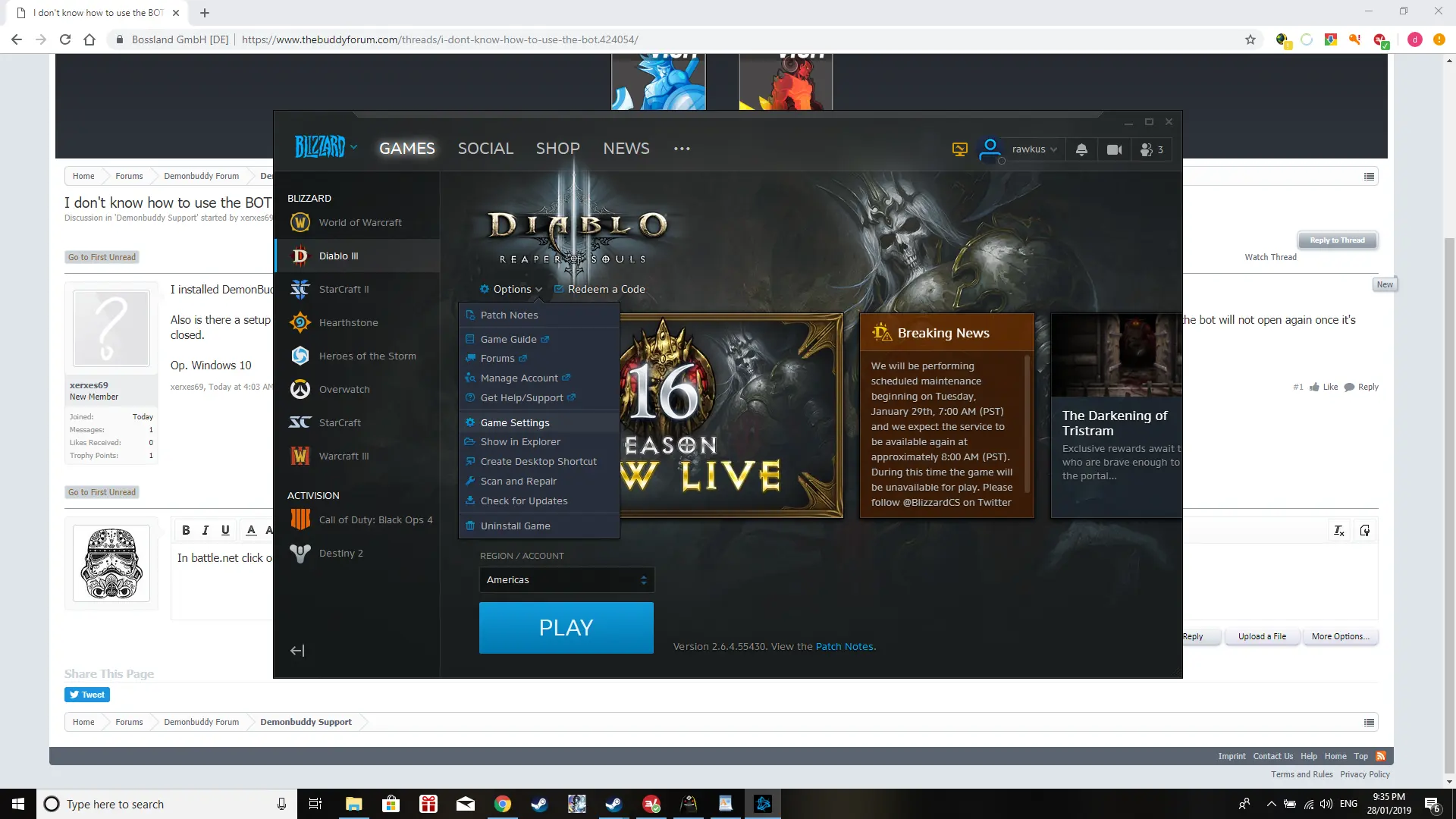Open Chrome bookmark star icon
Screen dimensions: 1456x819
coord(1250,39)
